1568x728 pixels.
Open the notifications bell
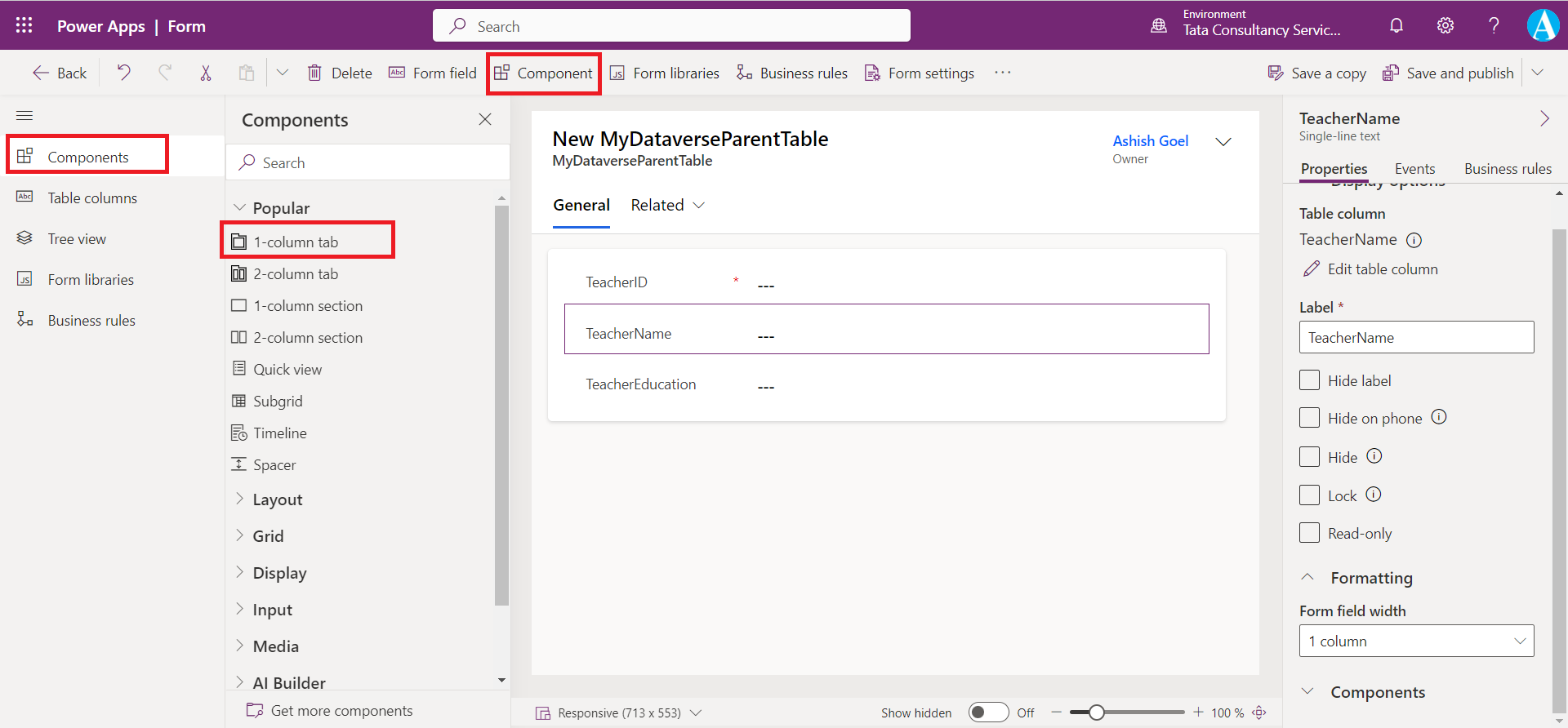tap(1396, 25)
